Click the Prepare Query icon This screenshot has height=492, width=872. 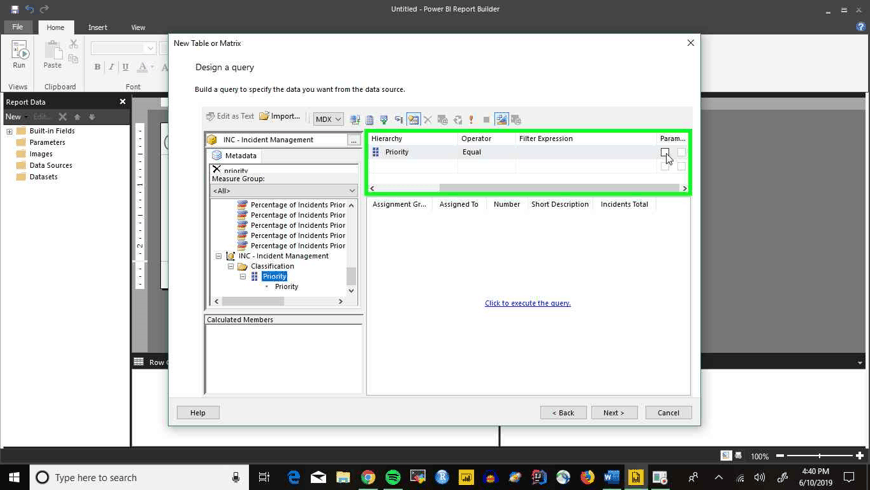point(458,120)
